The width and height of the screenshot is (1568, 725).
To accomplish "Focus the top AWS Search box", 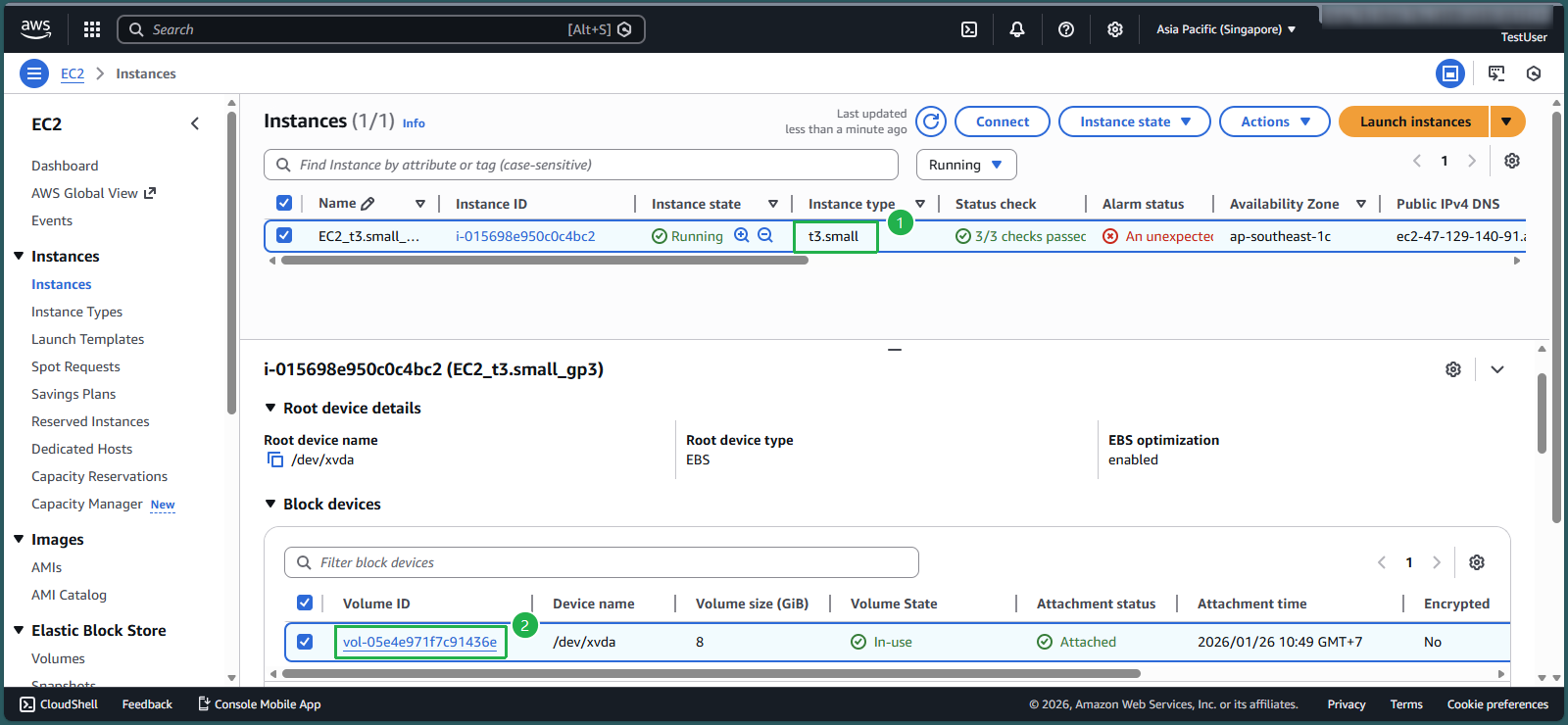I will [x=381, y=29].
